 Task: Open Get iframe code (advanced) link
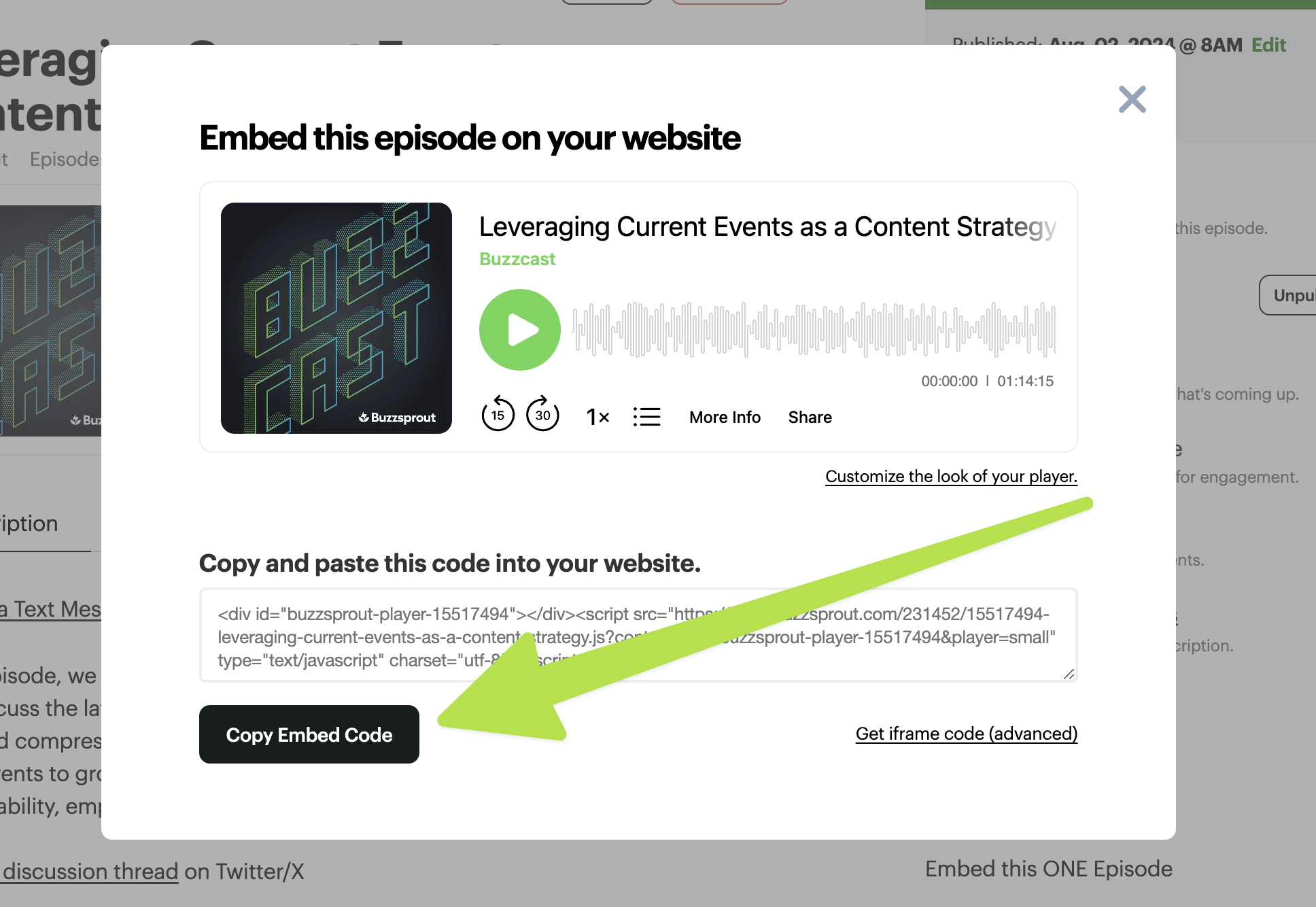coord(967,734)
